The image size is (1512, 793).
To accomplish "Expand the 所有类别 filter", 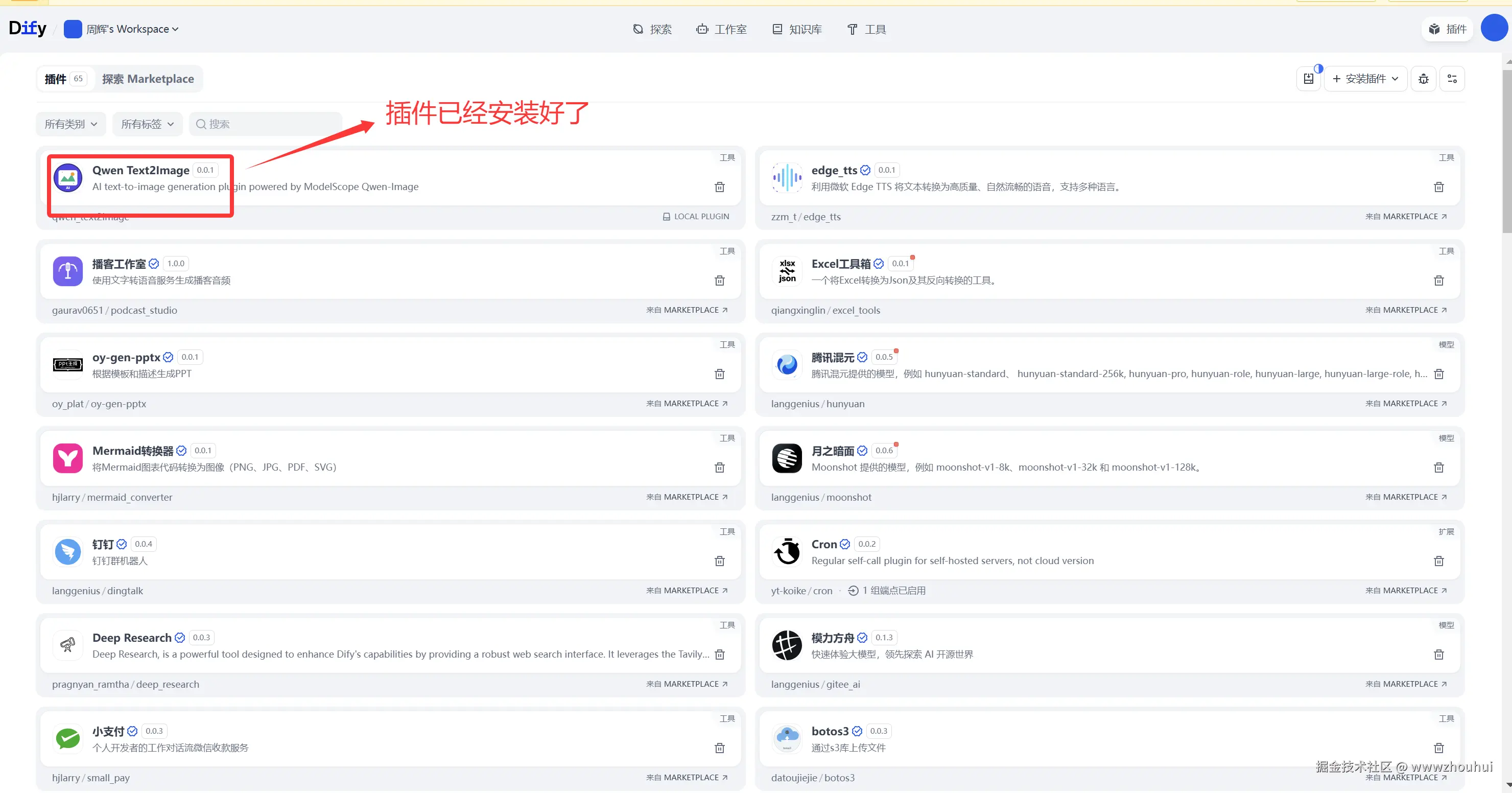I will pyautogui.click(x=71, y=124).
